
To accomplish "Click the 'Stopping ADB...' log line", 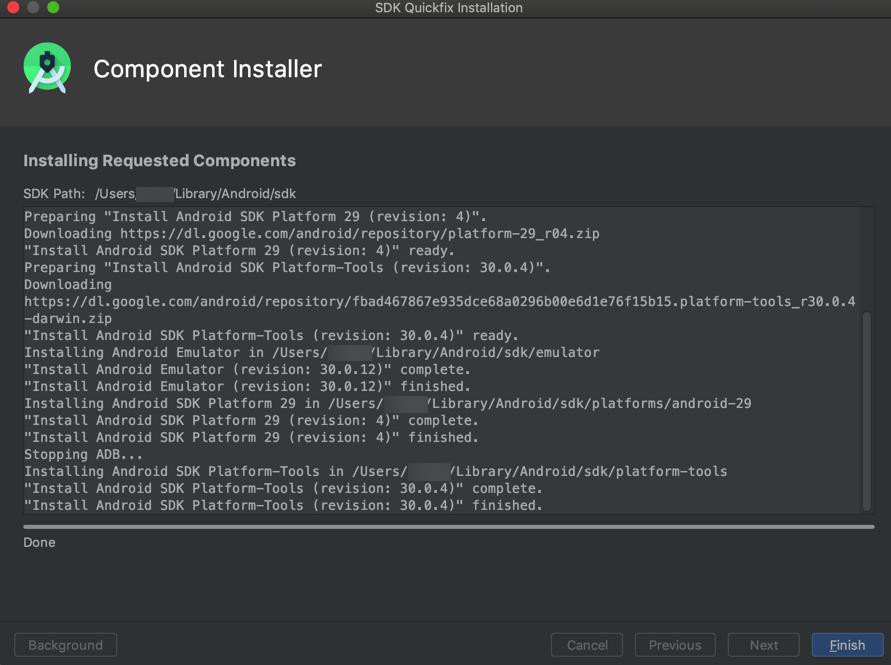I will [83, 455].
